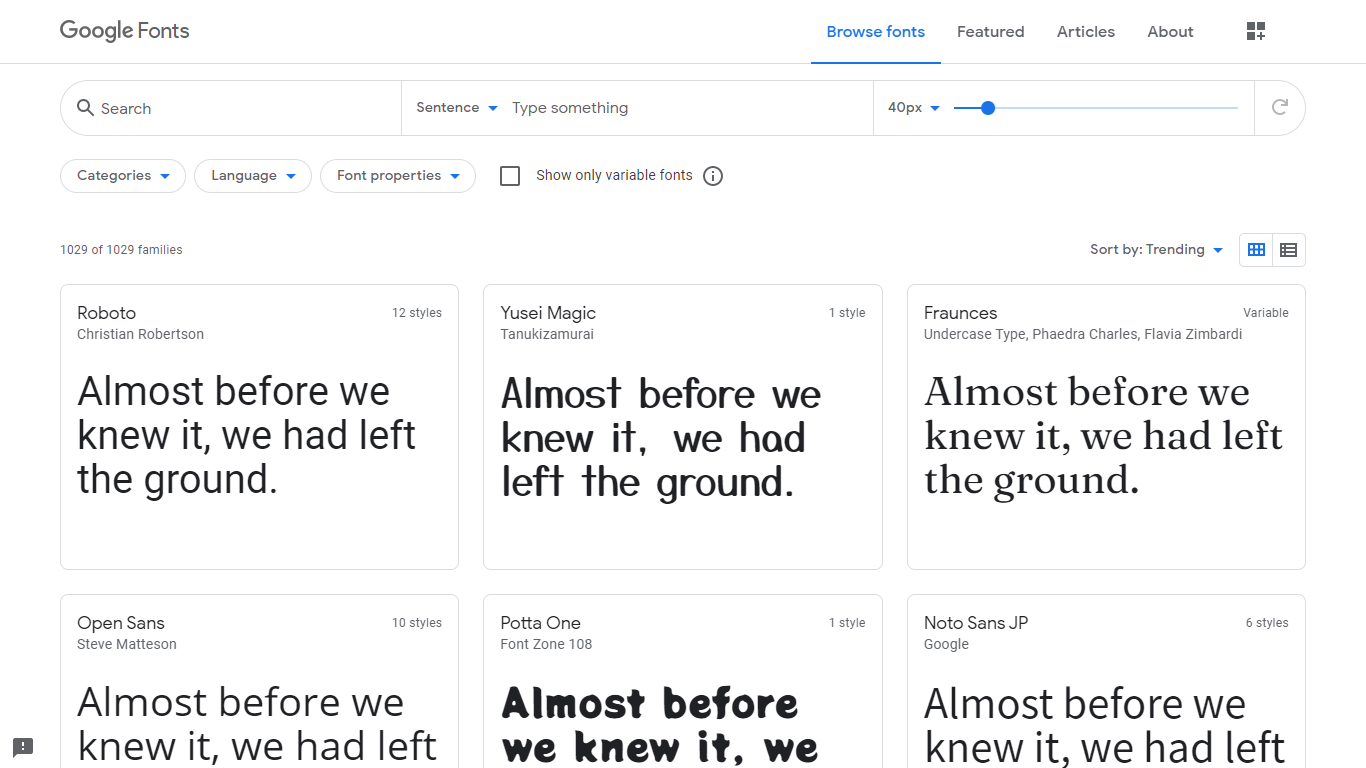
Task: Open the Roboto font card
Action: 259,427
